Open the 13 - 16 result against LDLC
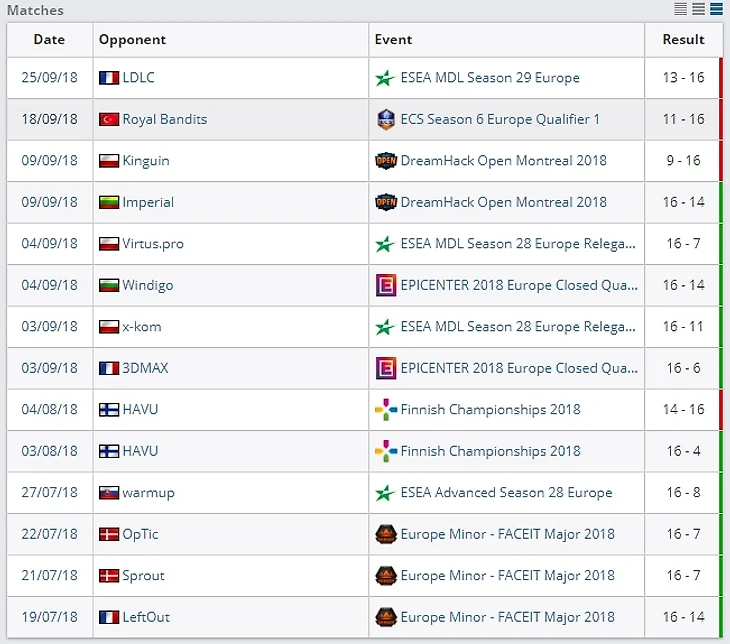 coord(683,78)
